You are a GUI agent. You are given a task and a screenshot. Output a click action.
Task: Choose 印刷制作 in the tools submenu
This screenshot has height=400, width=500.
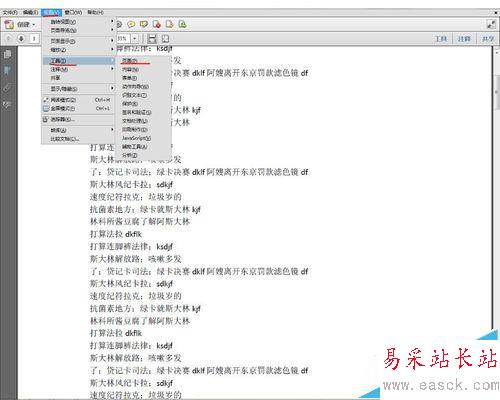tap(143, 129)
